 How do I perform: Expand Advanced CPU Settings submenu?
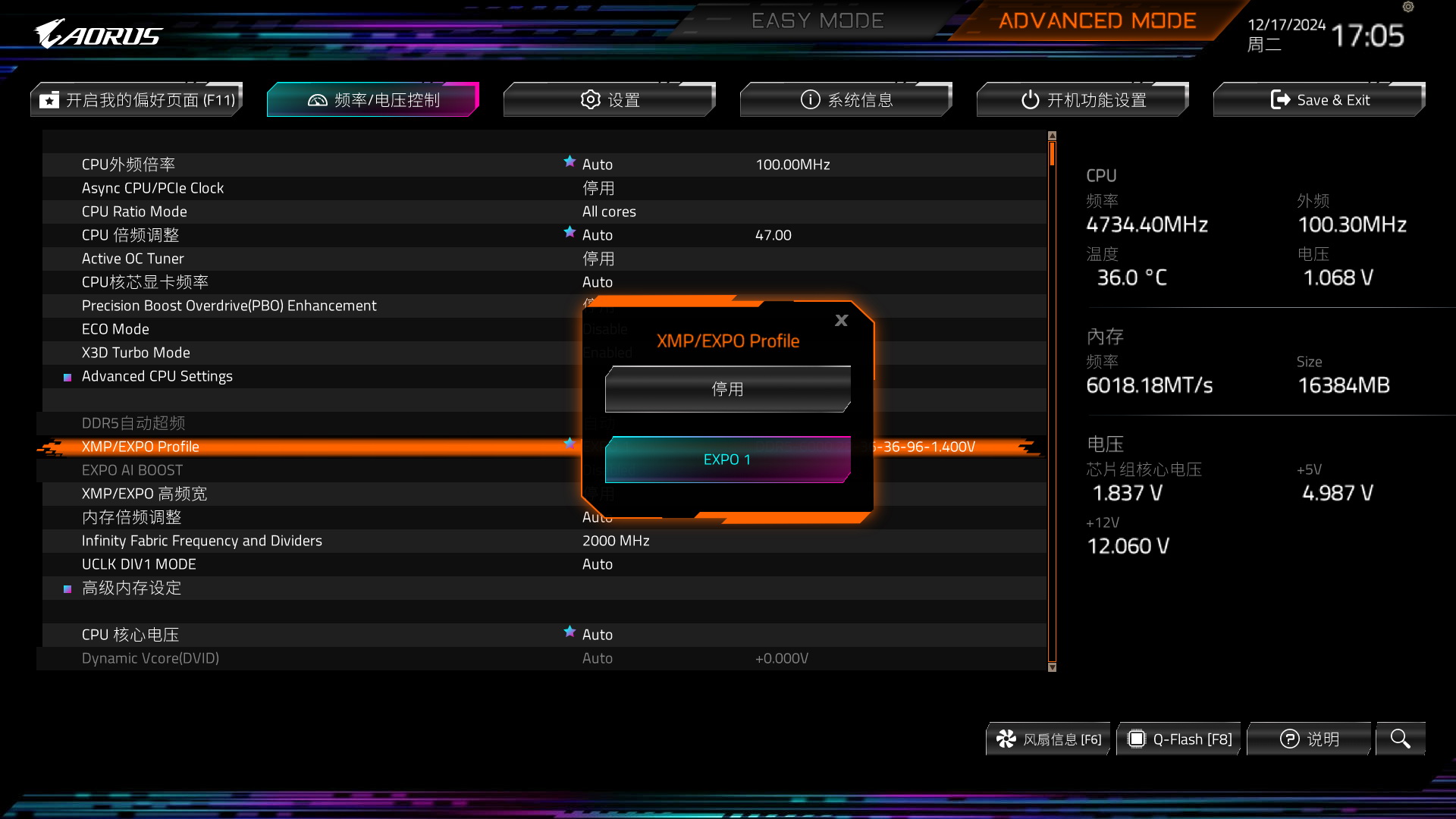pyautogui.click(x=157, y=376)
